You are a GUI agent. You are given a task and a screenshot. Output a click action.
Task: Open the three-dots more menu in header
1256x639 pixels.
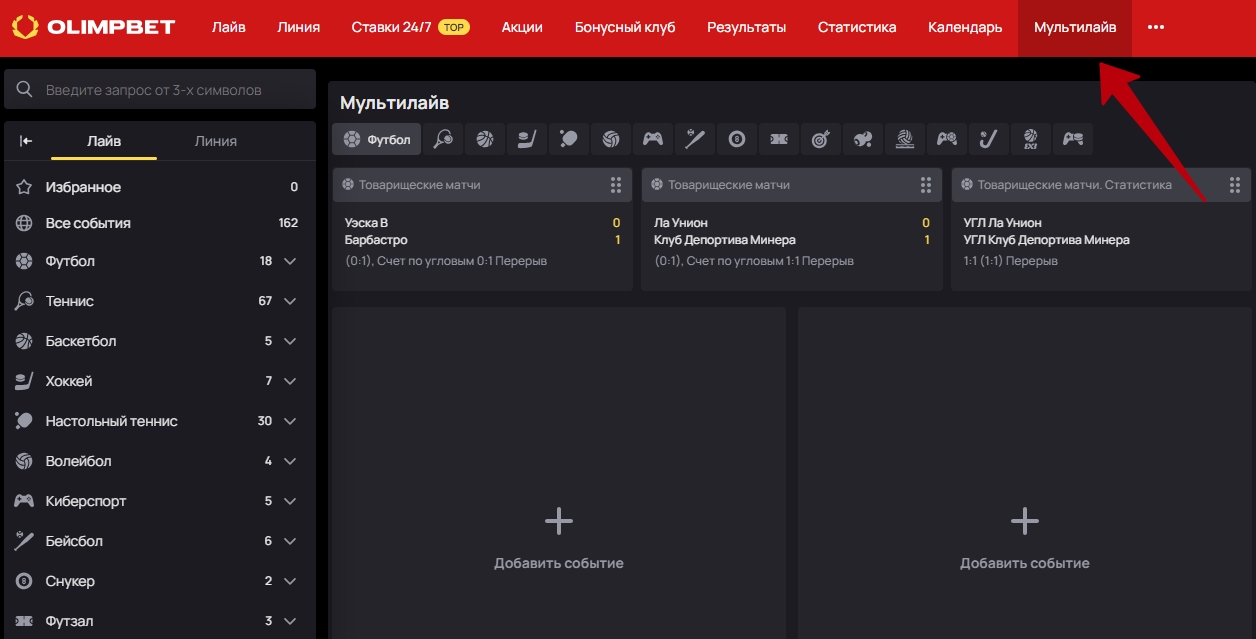click(1156, 27)
